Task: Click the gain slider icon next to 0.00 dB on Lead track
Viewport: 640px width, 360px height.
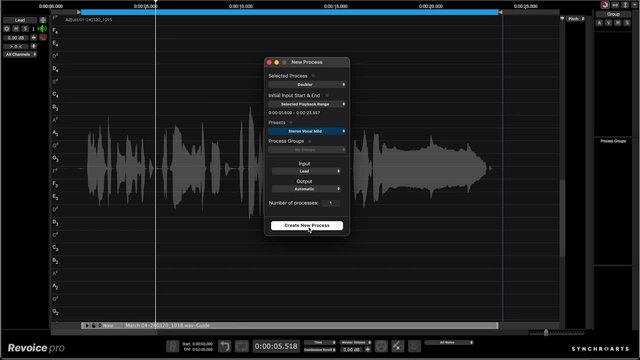Action: click(34, 38)
